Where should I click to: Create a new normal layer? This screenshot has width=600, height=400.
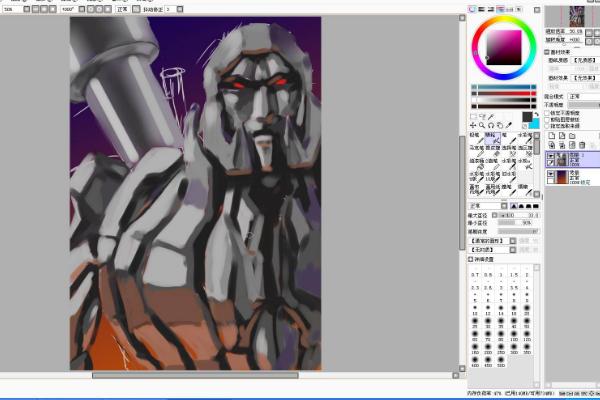click(x=552, y=135)
